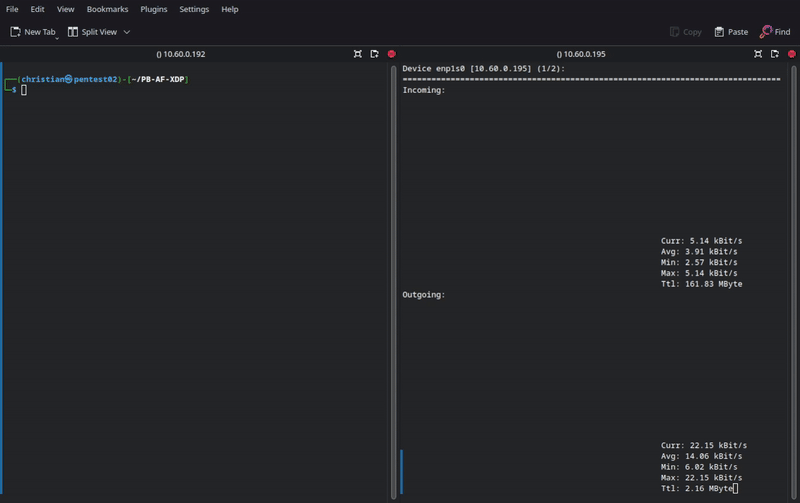Click the Paste toolbar button
Image resolution: width=800 pixels, height=503 pixels.
[731, 32]
